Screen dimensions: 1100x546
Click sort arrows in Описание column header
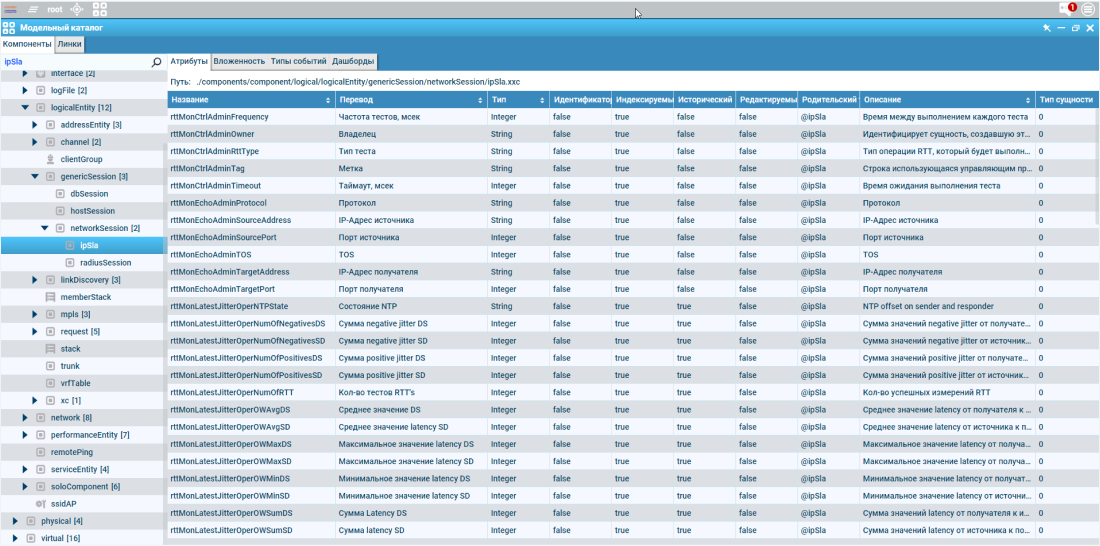click(x=1028, y=101)
